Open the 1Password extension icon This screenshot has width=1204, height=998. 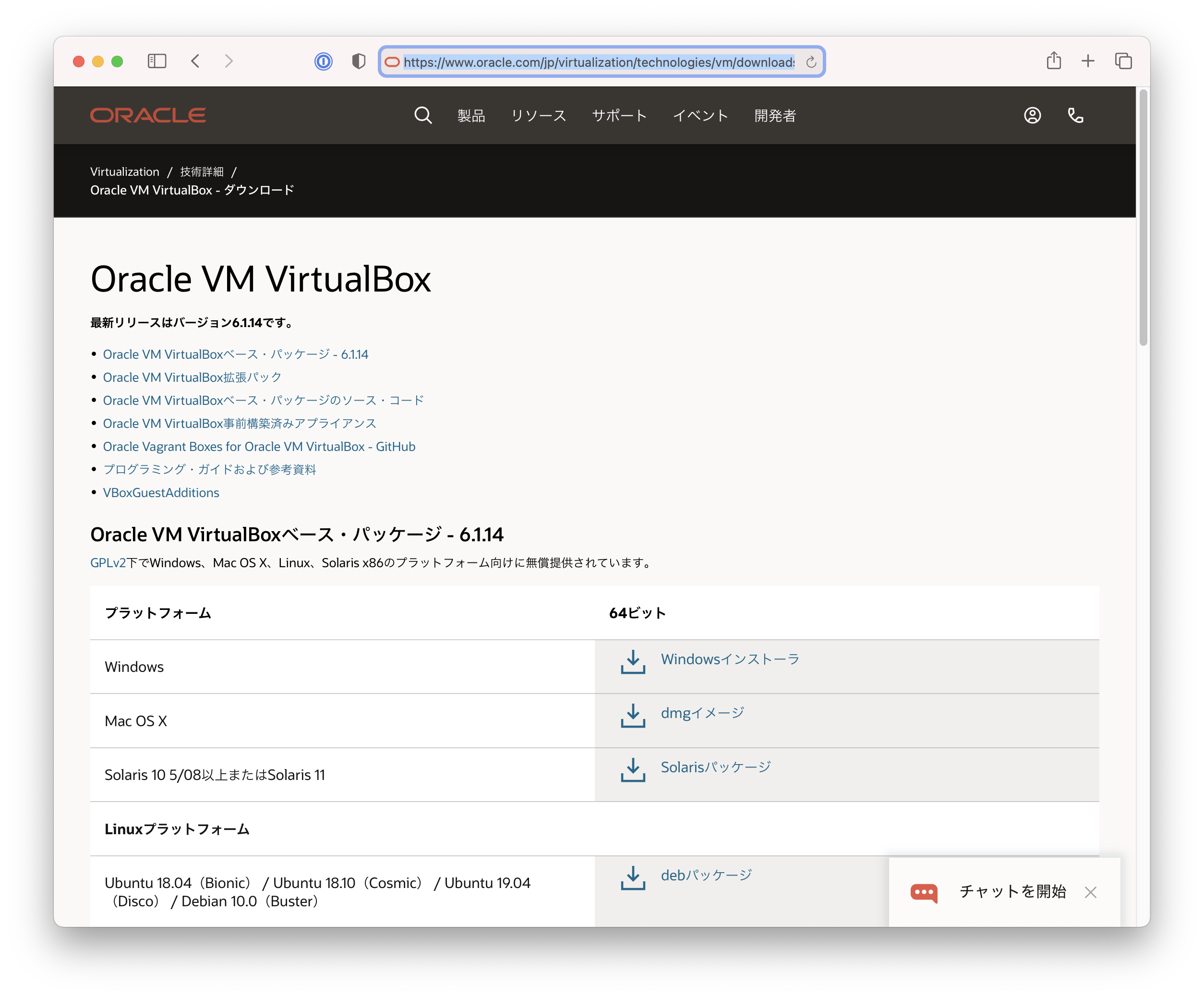pyautogui.click(x=324, y=61)
